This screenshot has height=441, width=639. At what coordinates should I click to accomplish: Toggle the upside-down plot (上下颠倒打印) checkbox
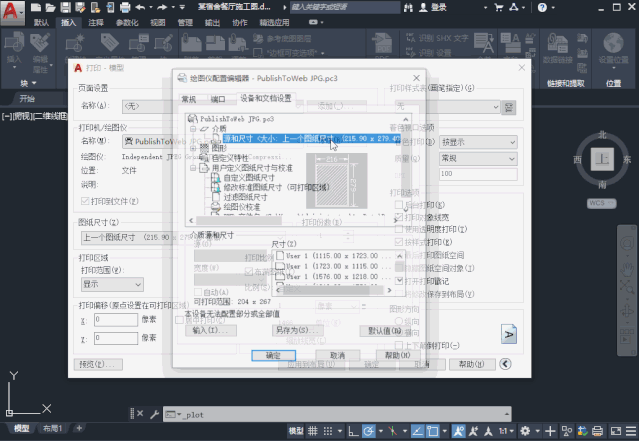(x=399, y=346)
